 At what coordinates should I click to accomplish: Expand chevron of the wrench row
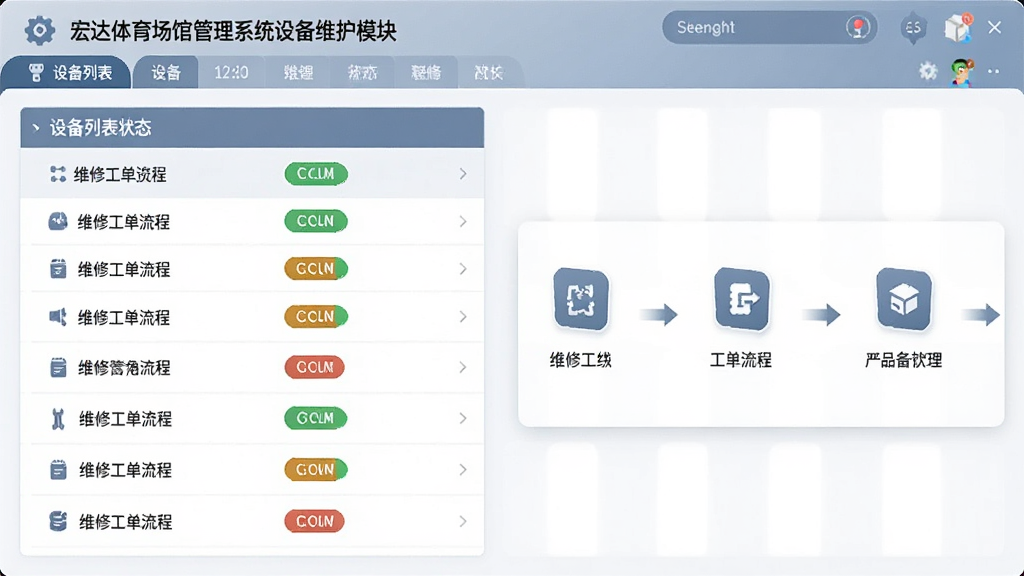point(462,418)
